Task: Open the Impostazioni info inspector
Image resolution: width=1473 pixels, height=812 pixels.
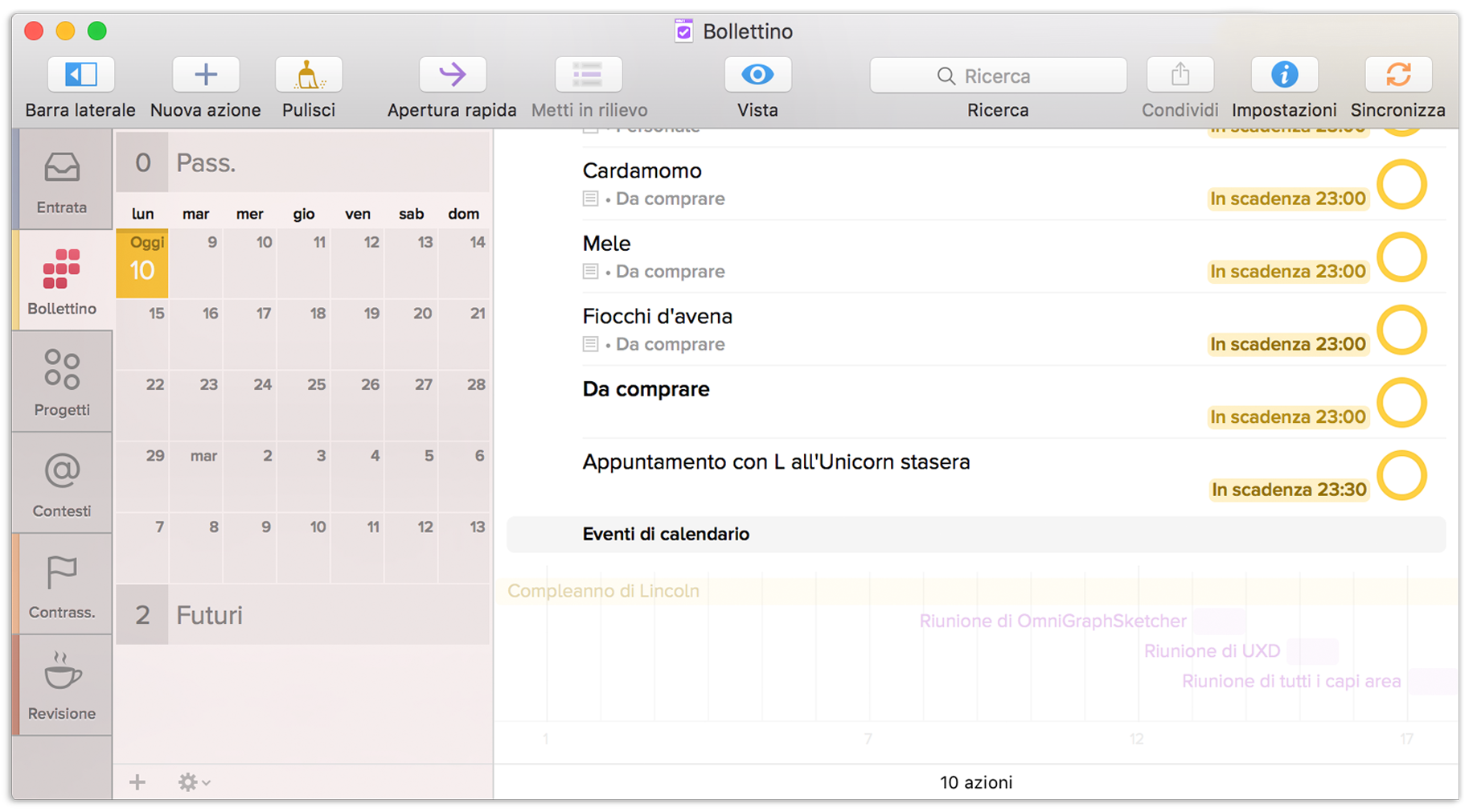Action: tap(1284, 76)
